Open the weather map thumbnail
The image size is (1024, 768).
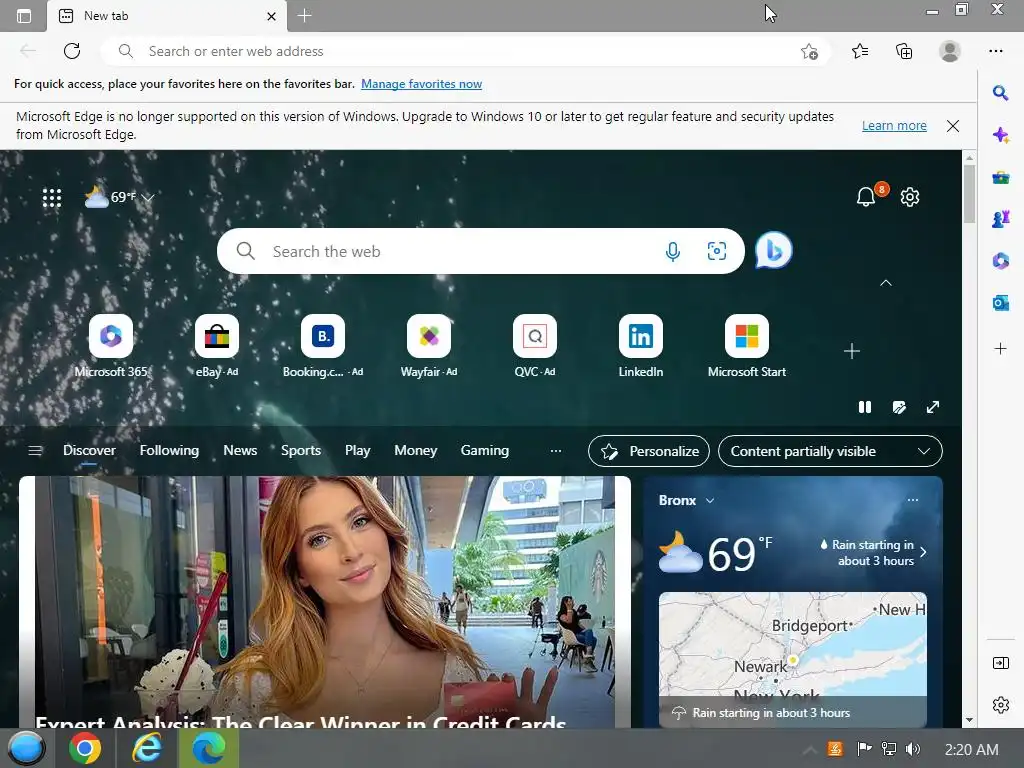pos(792,659)
